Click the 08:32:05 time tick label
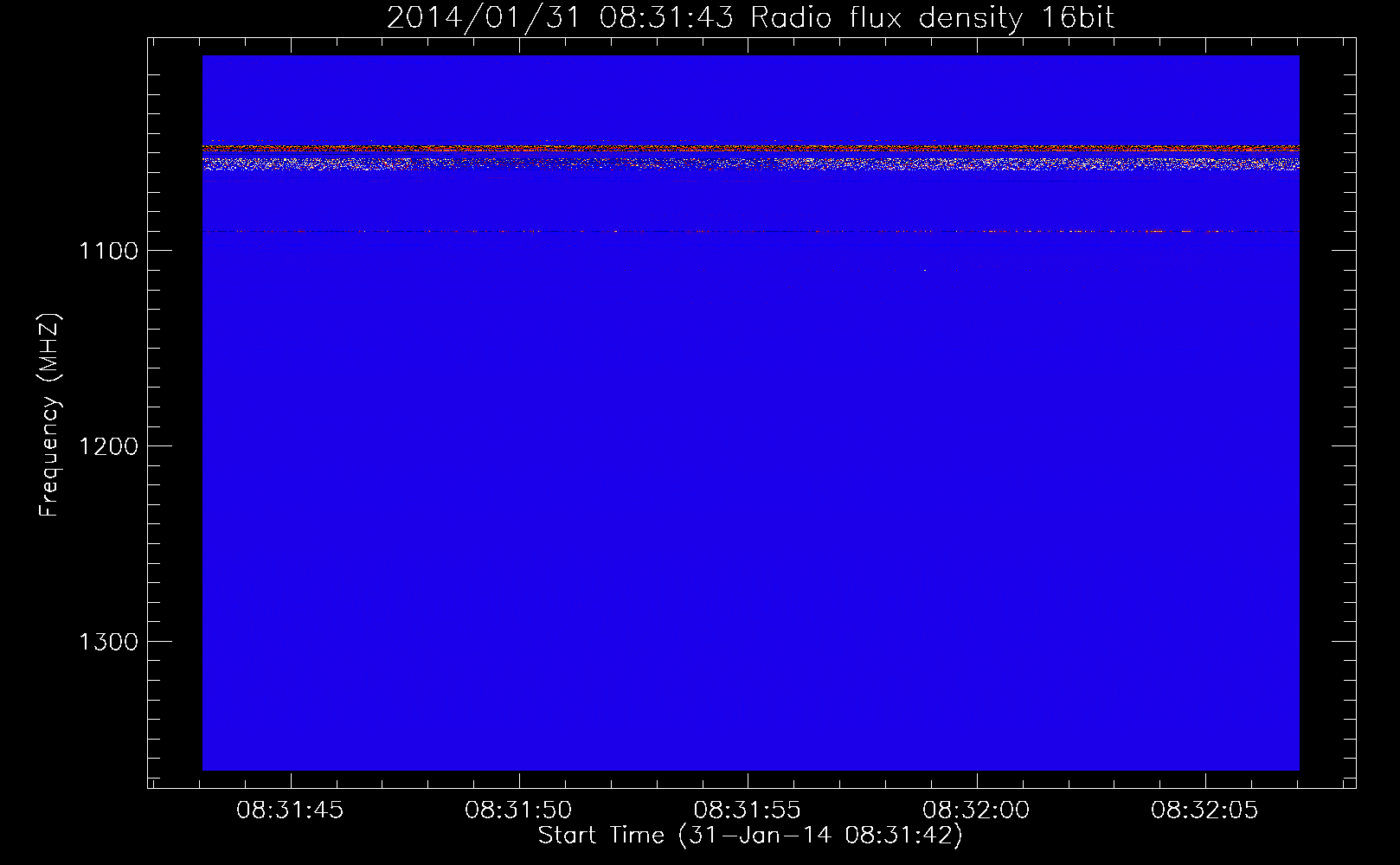The width and height of the screenshot is (1400, 865). coord(1204,811)
